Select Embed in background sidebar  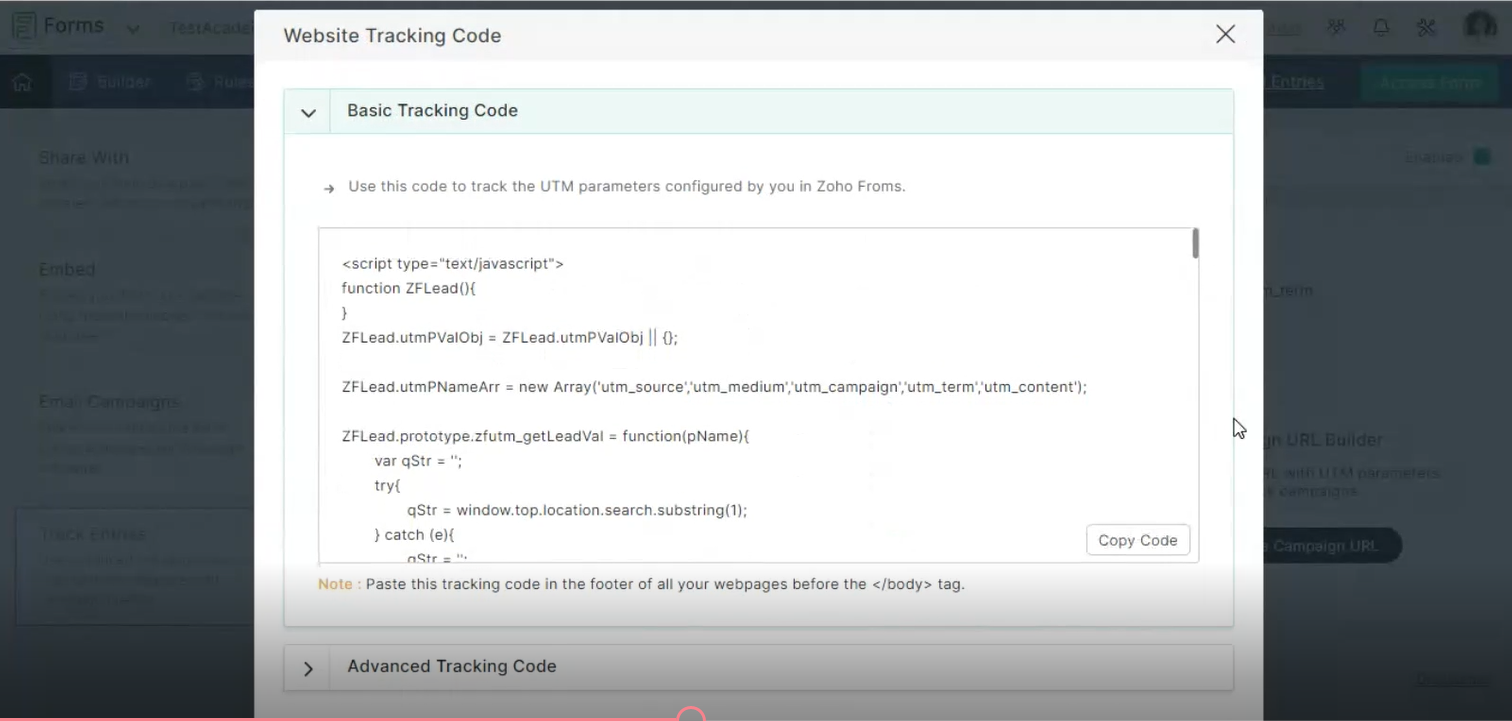pos(67,269)
